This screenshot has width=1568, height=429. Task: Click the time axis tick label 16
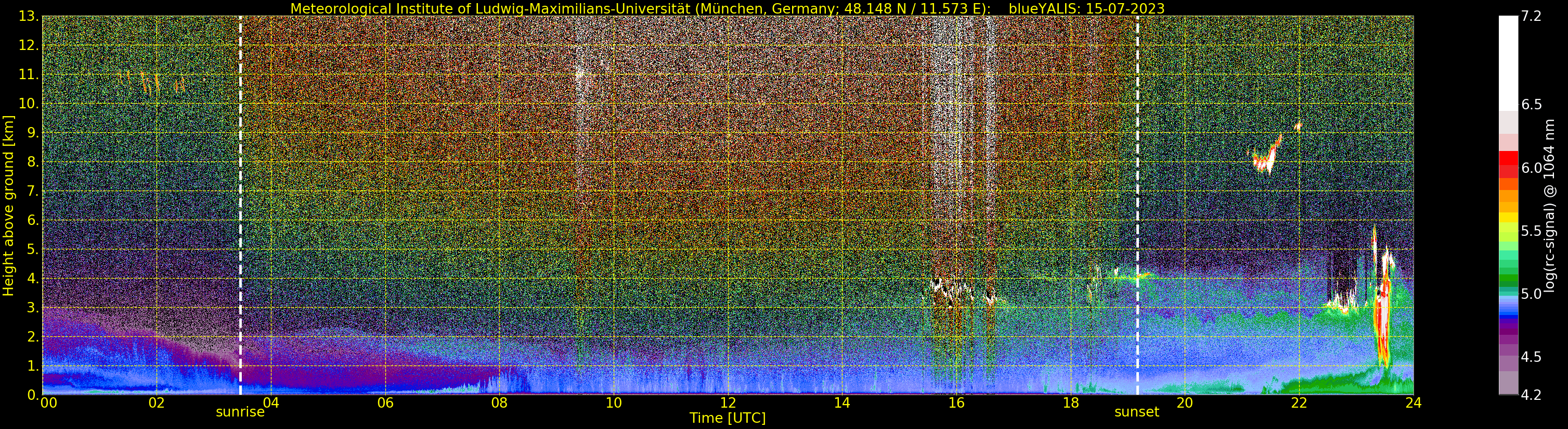(956, 402)
